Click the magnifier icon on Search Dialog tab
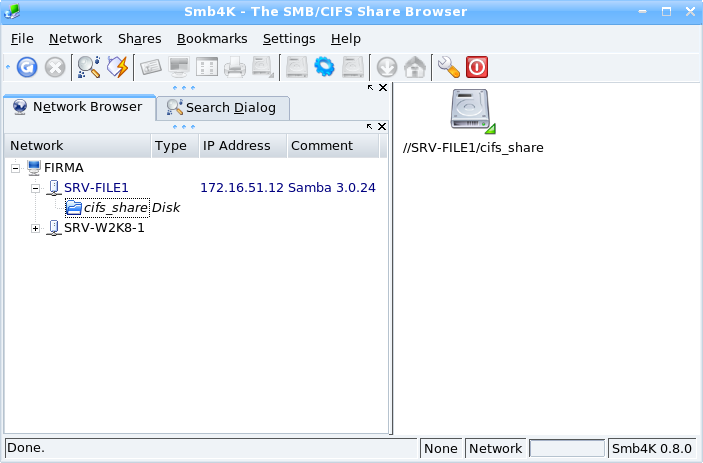This screenshot has height=463, width=703. (174, 107)
